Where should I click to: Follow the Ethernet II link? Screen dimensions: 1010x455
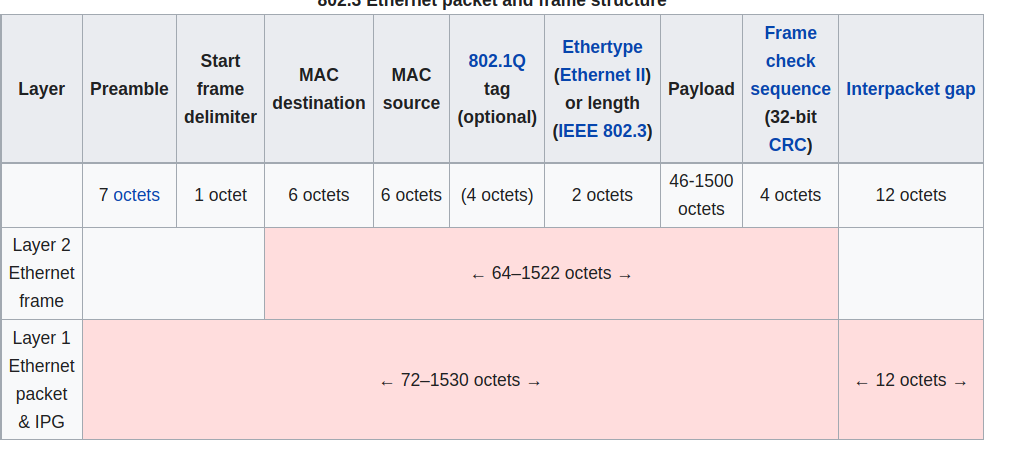[603, 75]
